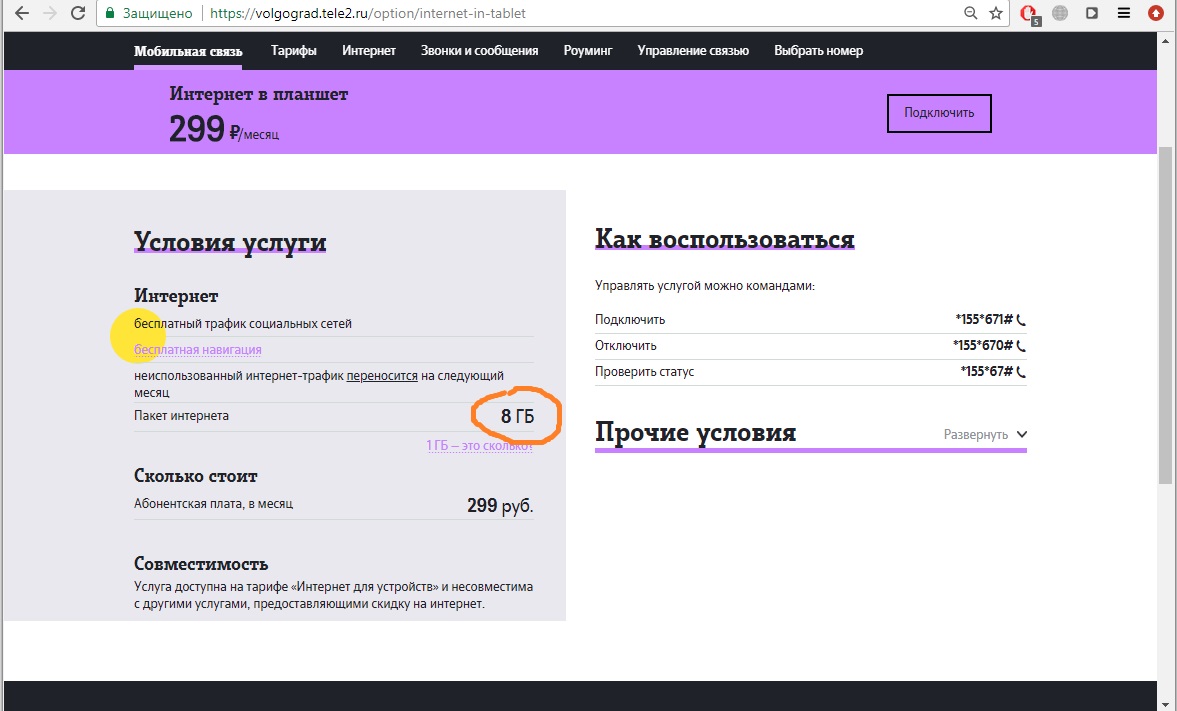
Task: Click the dark square play extension icon
Action: point(1092,13)
